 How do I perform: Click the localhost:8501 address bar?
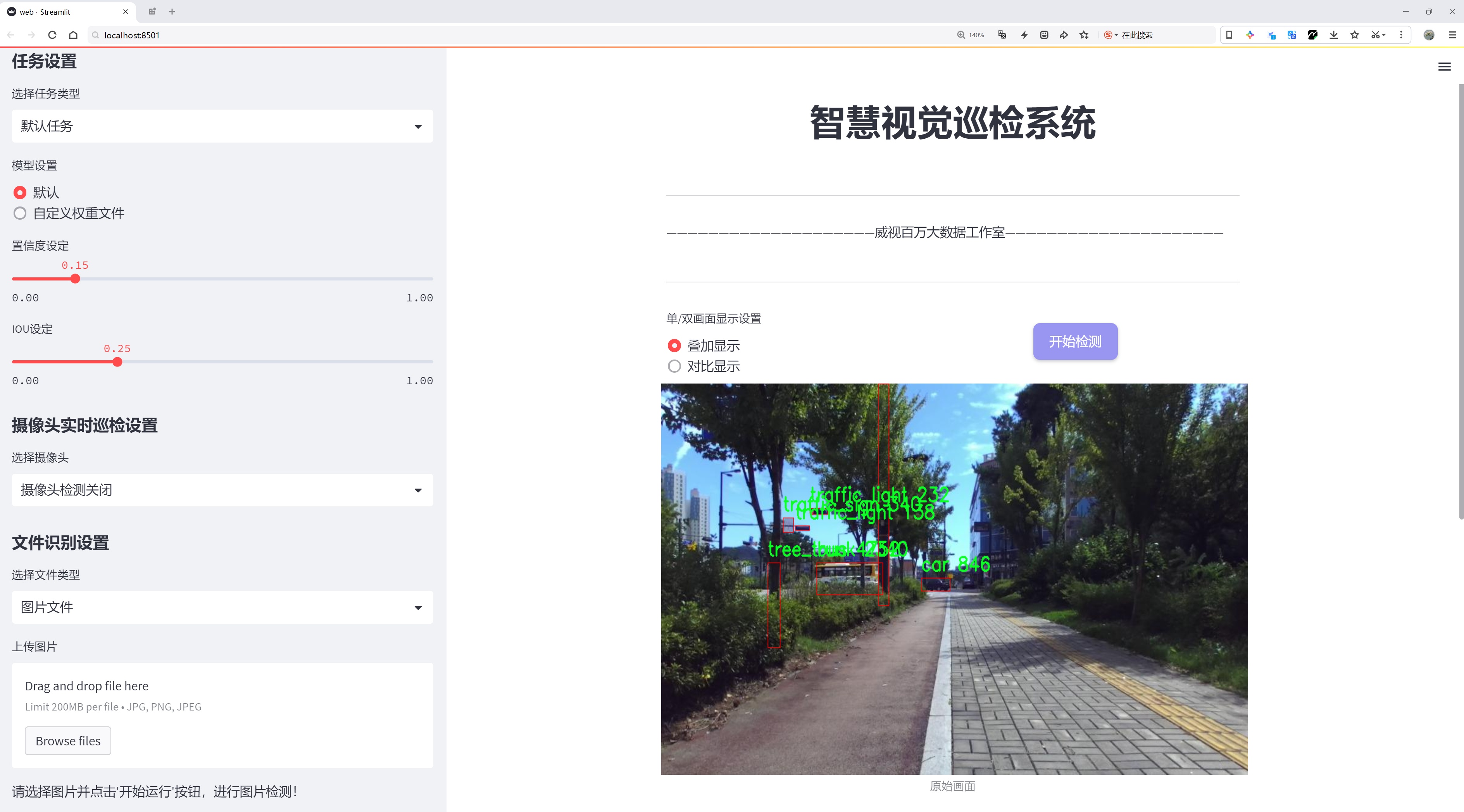click(x=512, y=35)
